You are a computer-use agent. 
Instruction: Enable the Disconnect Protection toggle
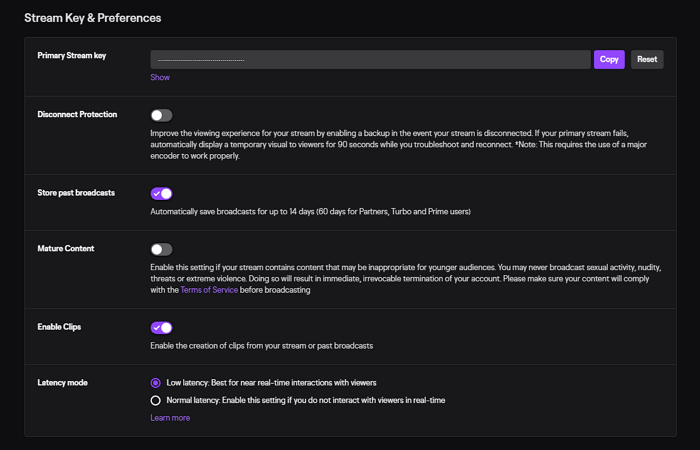pos(161,116)
